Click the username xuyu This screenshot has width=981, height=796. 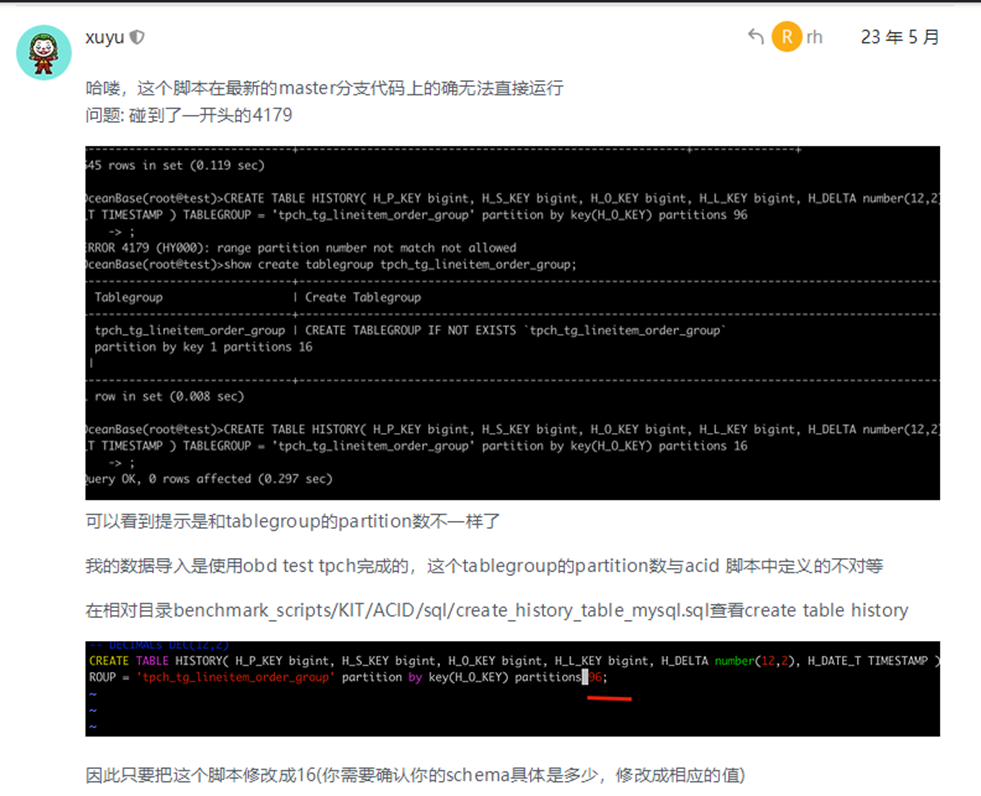104,38
